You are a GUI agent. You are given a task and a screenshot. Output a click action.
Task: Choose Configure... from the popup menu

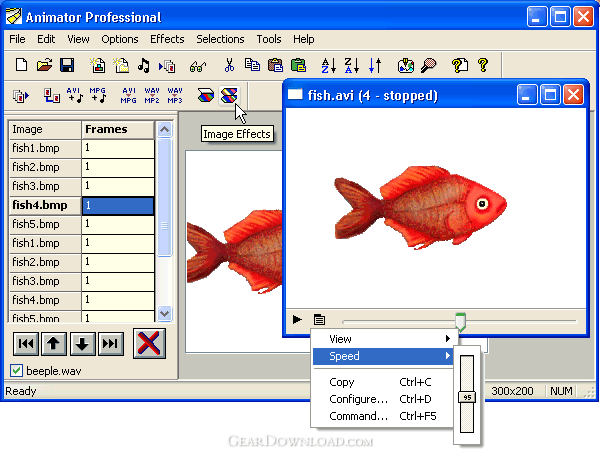[383, 399]
